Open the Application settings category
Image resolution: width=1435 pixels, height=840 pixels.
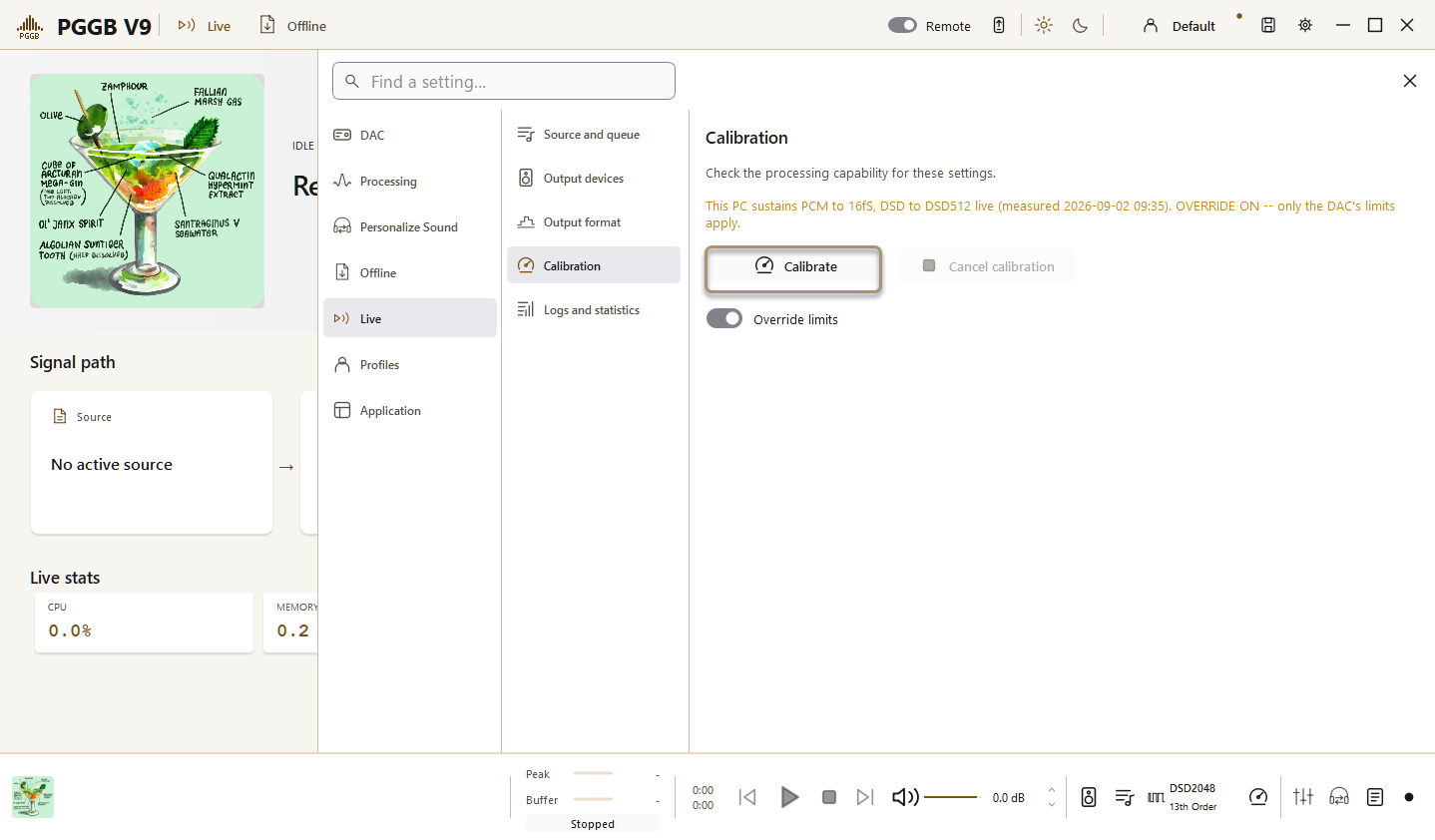coord(409,411)
